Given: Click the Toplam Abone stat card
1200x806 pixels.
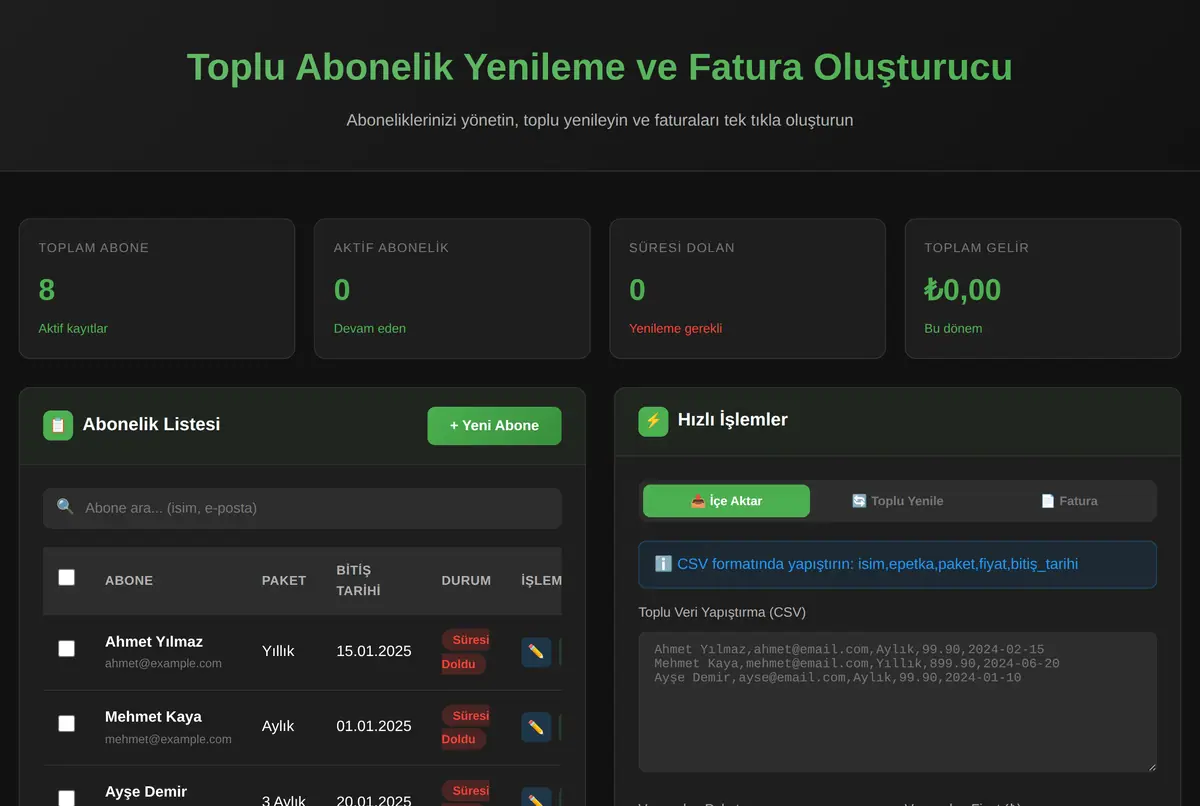Looking at the screenshot, I should pos(157,289).
